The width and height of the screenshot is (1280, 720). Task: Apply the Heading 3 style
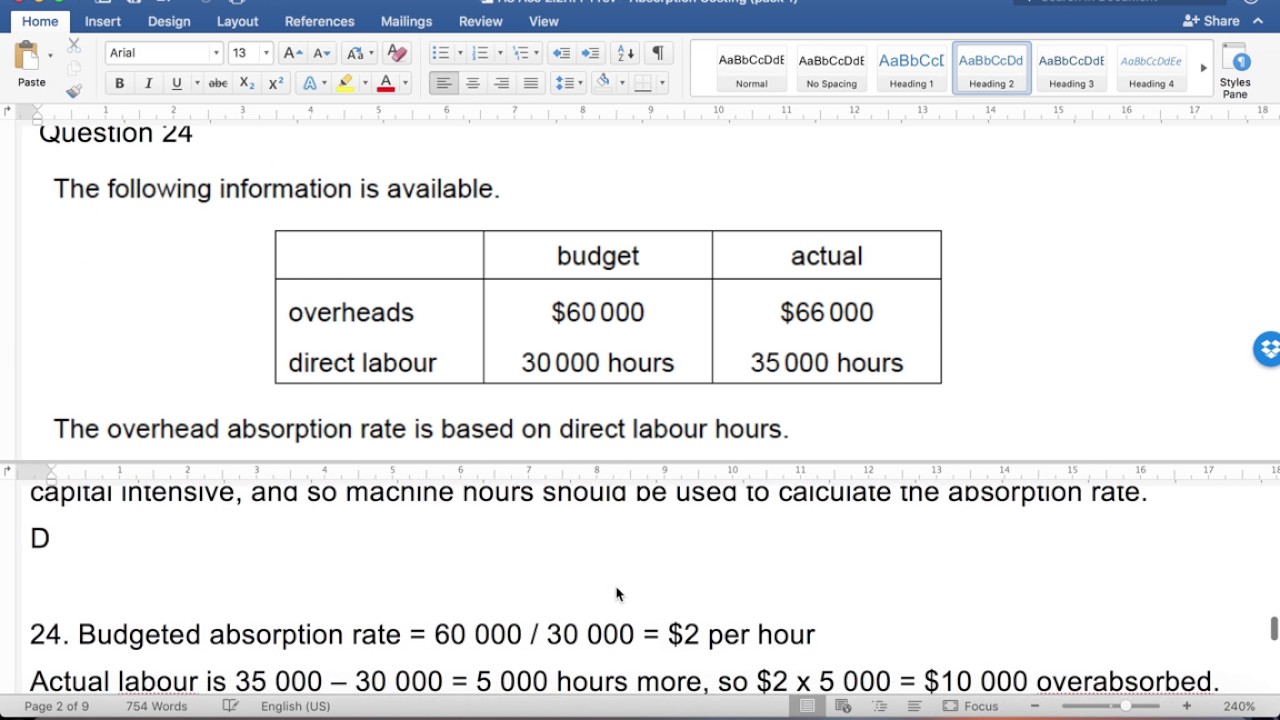point(1071,69)
